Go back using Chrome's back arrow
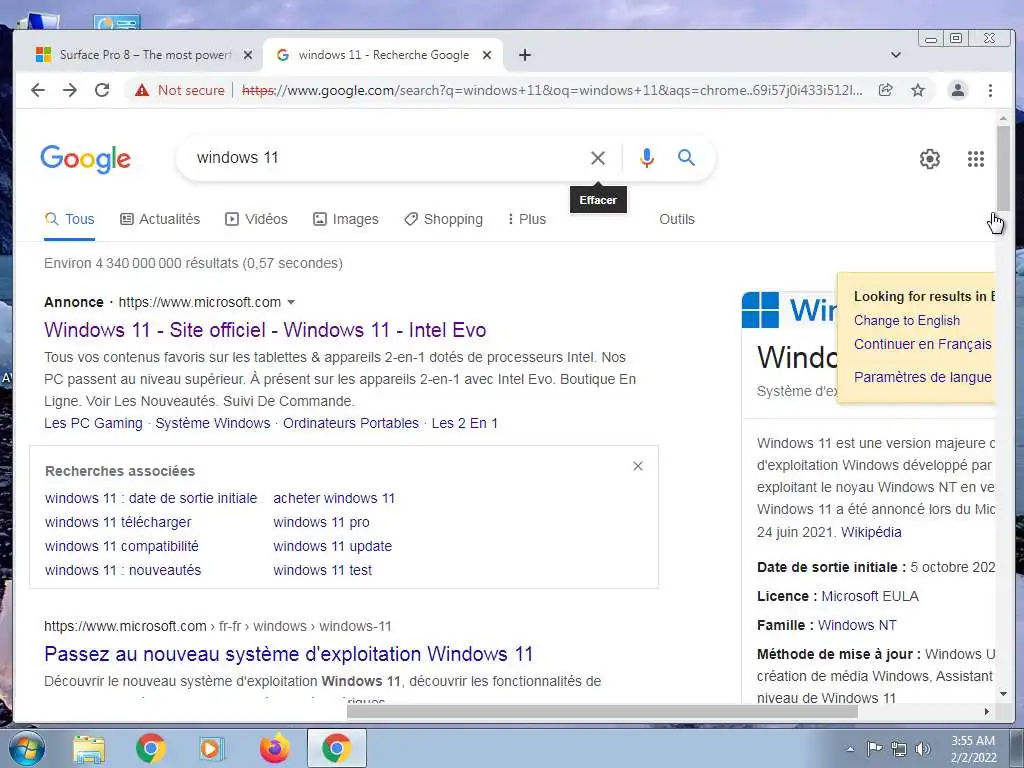 tap(38, 90)
